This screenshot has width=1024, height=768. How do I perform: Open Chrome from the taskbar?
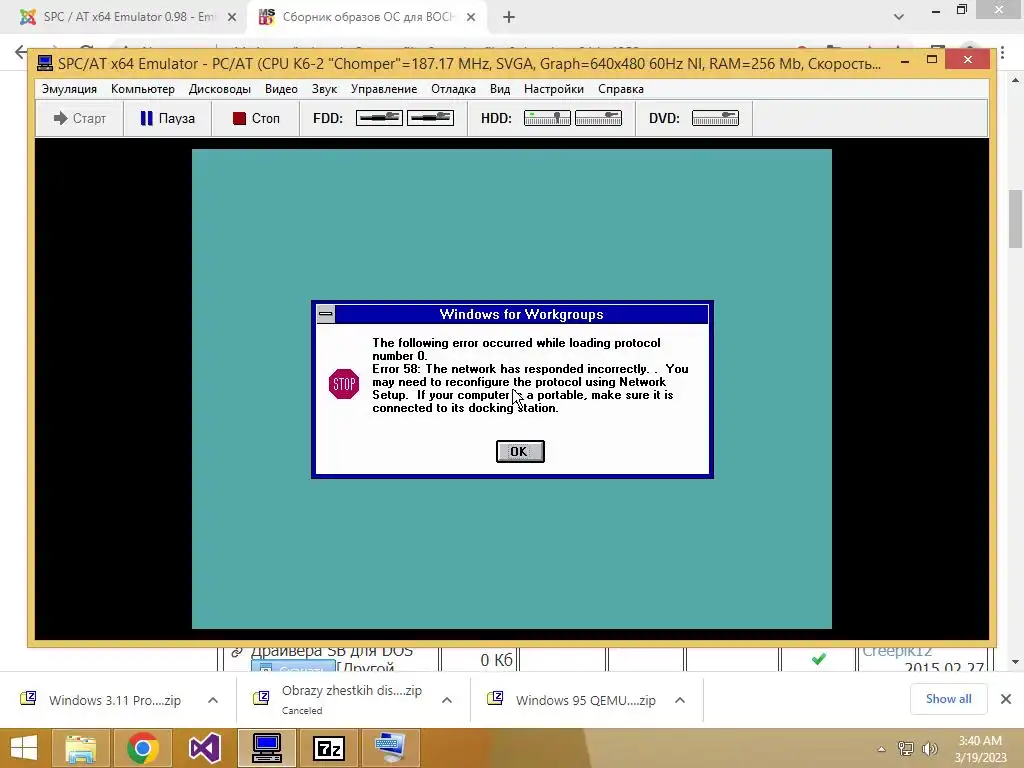pos(142,748)
